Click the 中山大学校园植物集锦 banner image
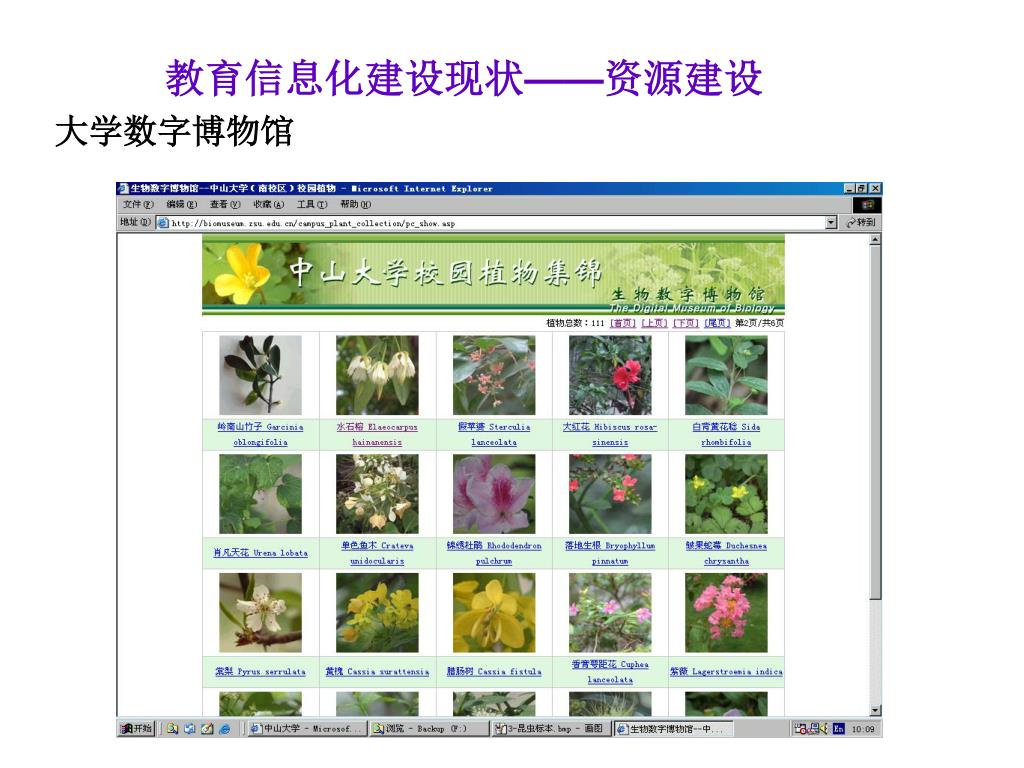This screenshot has height=768, width=1024. point(493,275)
